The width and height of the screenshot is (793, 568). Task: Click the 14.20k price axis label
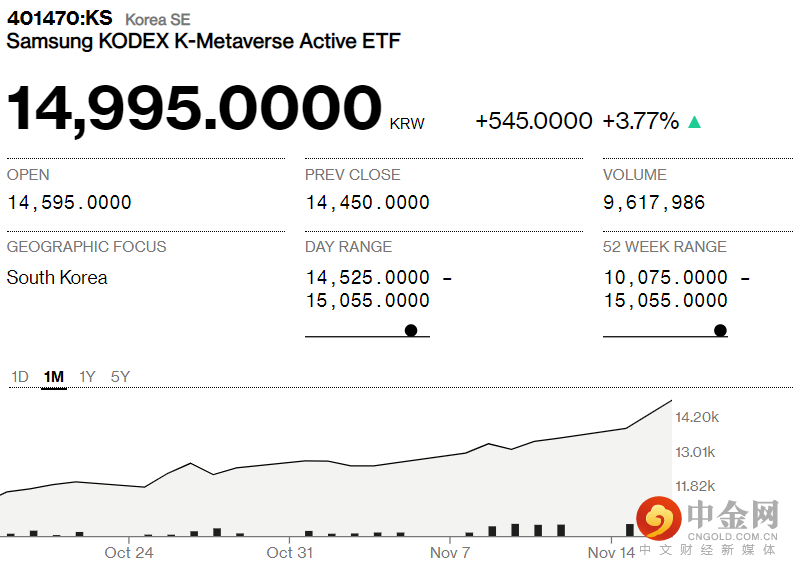tap(695, 417)
